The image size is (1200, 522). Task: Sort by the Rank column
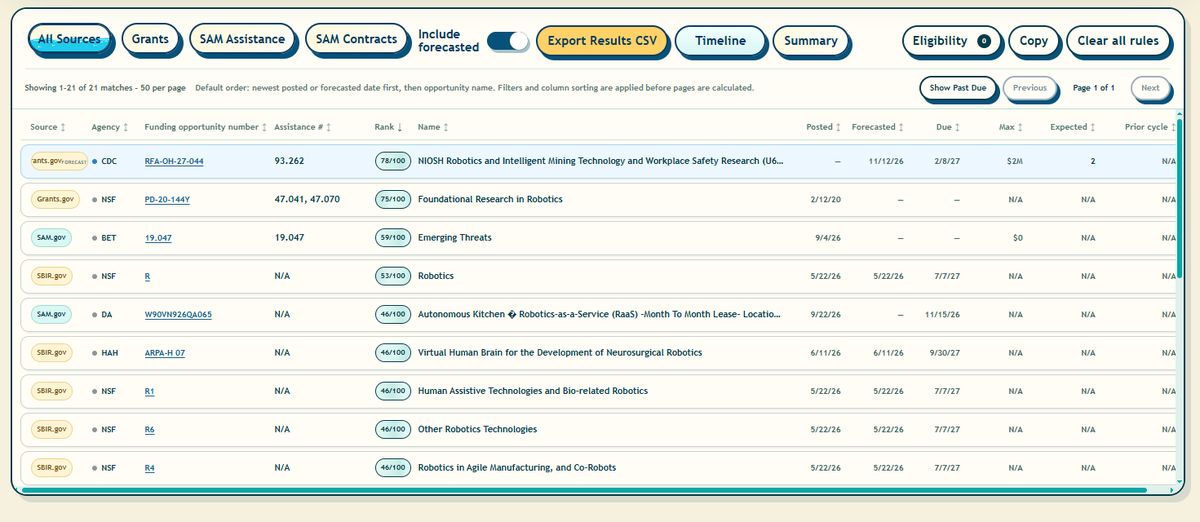pos(389,127)
